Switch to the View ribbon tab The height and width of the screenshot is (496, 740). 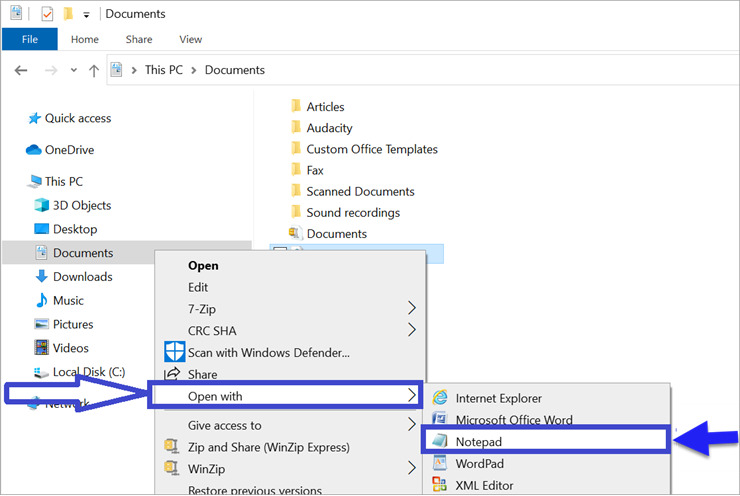pyautogui.click(x=190, y=40)
